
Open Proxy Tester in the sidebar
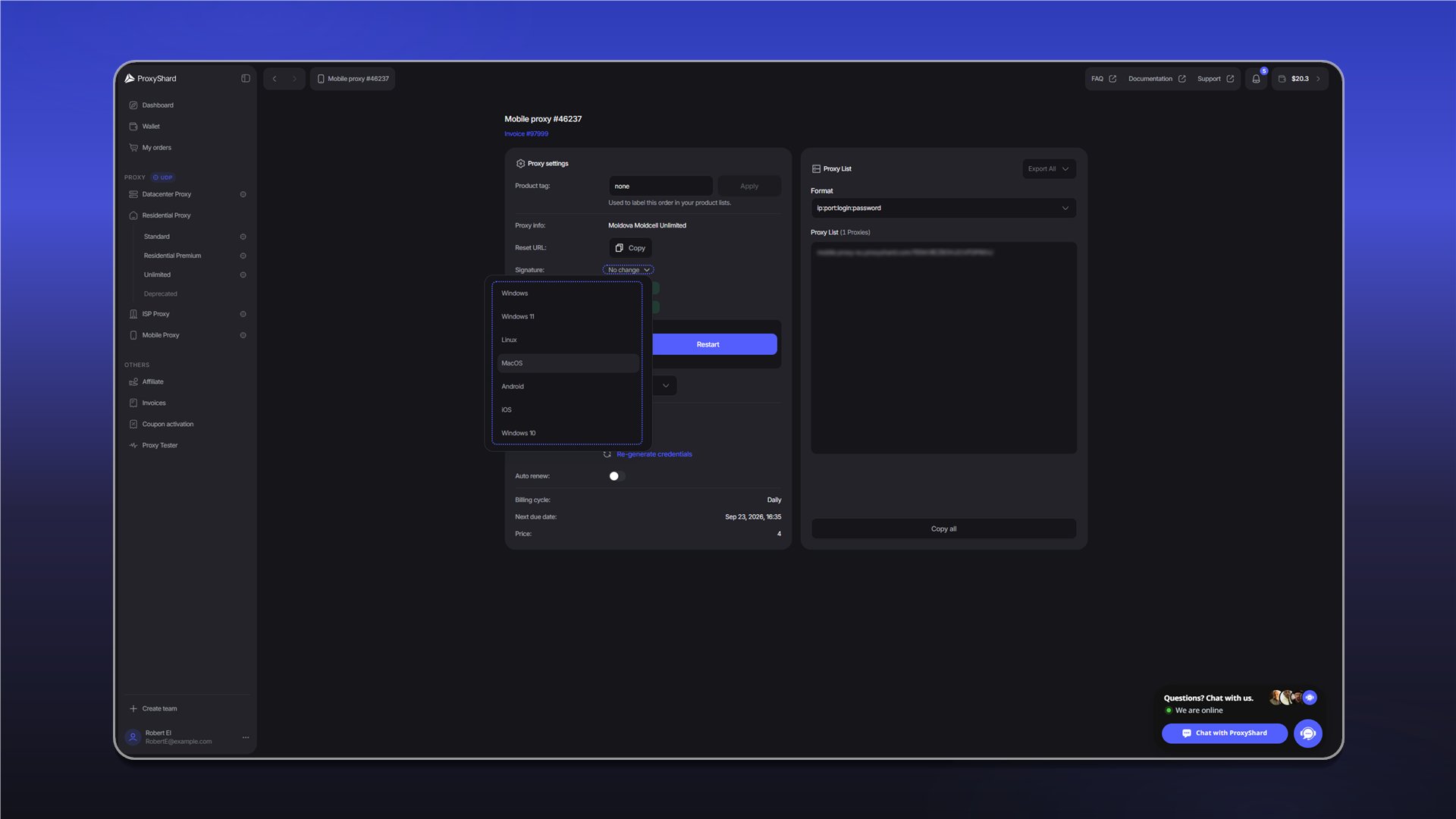[x=159, y=445]
